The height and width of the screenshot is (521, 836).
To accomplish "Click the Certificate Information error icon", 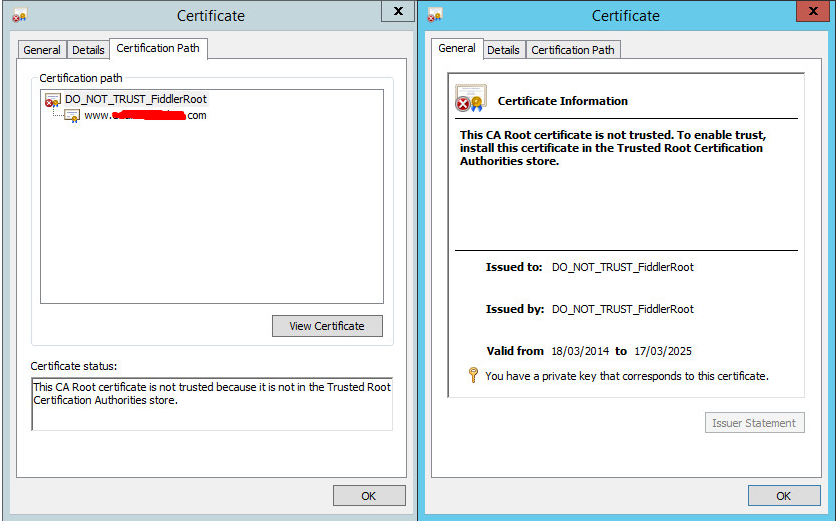I will pyautogui.click(x=471, y=98).
